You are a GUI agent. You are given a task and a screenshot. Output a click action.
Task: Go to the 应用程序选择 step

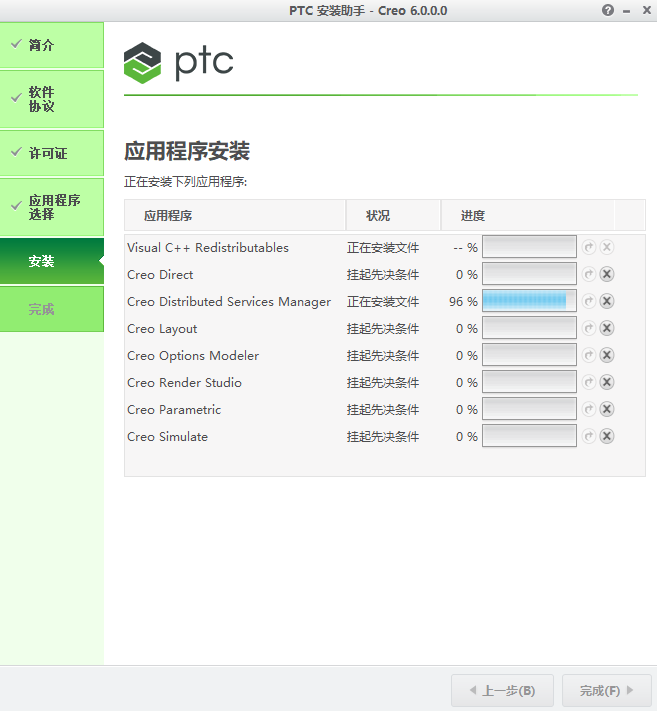coord(52,207)
